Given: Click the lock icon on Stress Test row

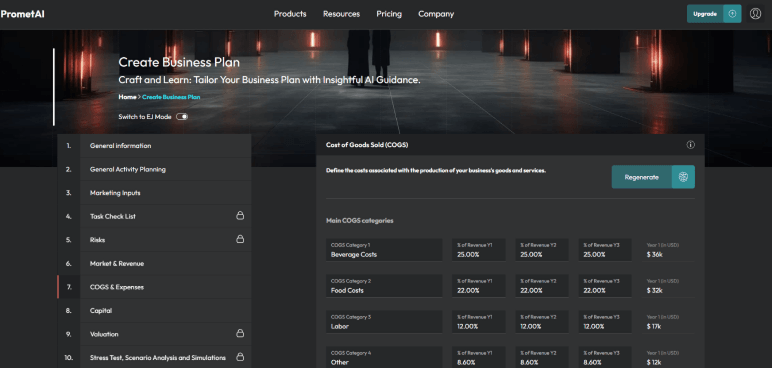Looking at the screenshot, I should 240,356.
